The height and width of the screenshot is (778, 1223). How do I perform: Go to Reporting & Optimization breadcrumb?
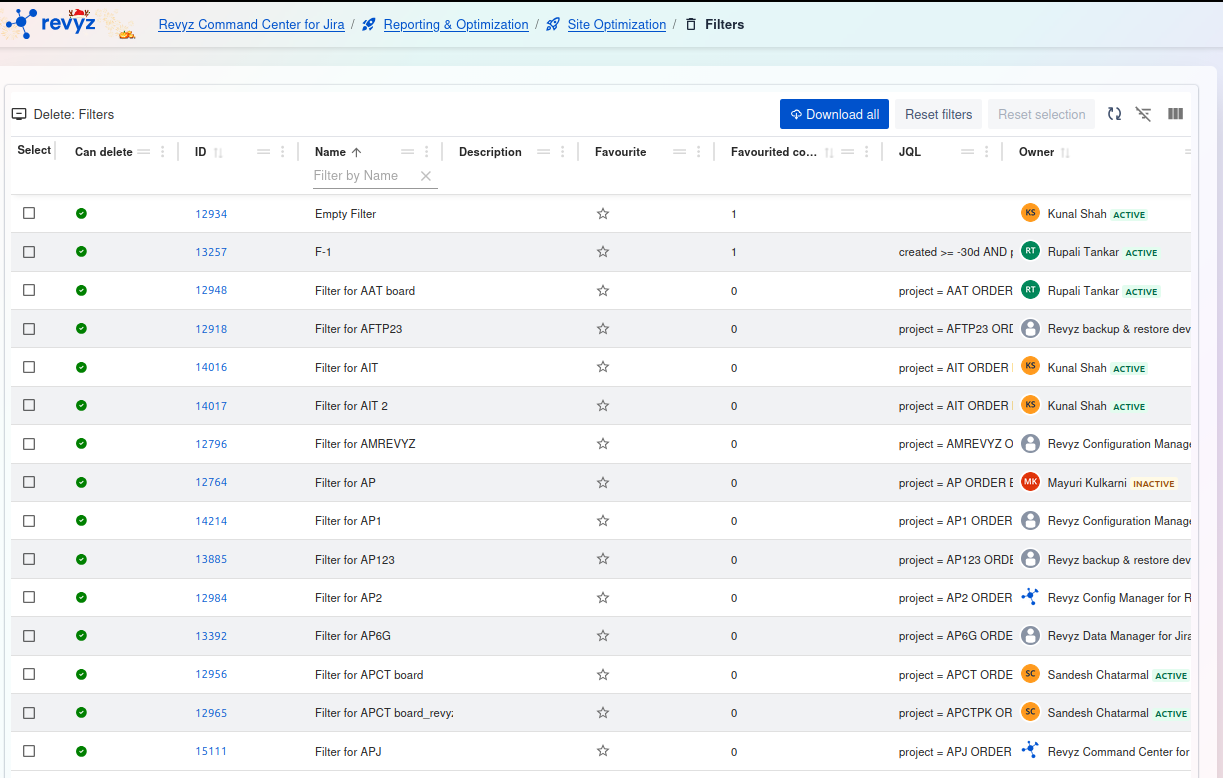click(x=455, y=25)
